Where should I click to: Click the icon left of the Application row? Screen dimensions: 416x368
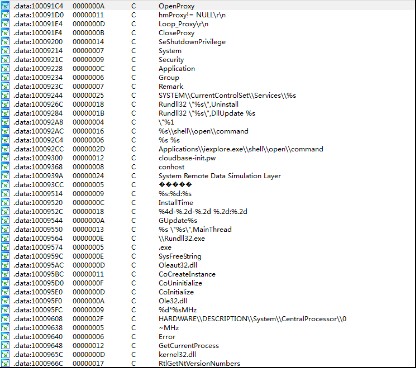tap(5, 68)
